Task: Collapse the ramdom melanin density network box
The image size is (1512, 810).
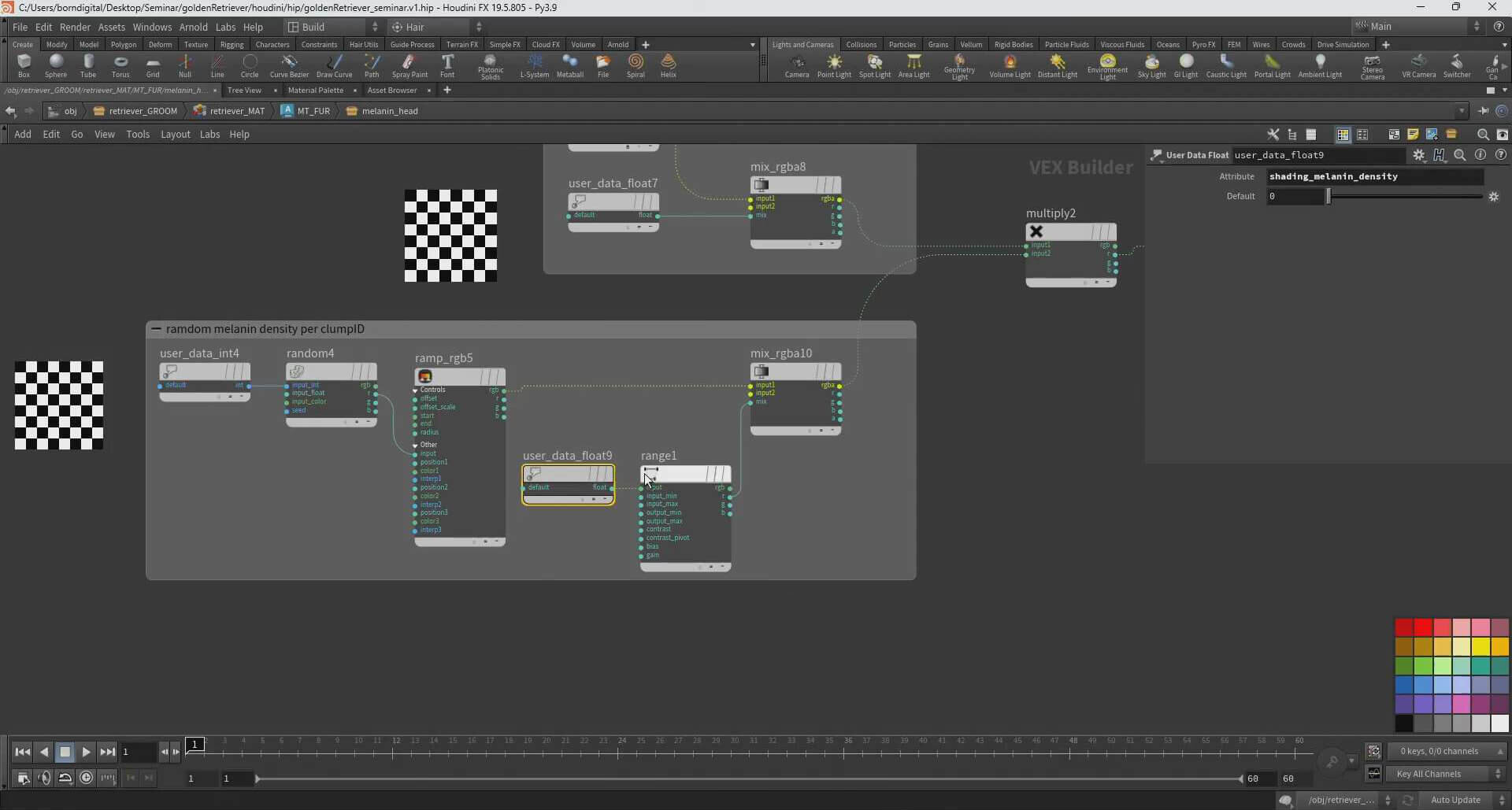Action: coord(156,329)
